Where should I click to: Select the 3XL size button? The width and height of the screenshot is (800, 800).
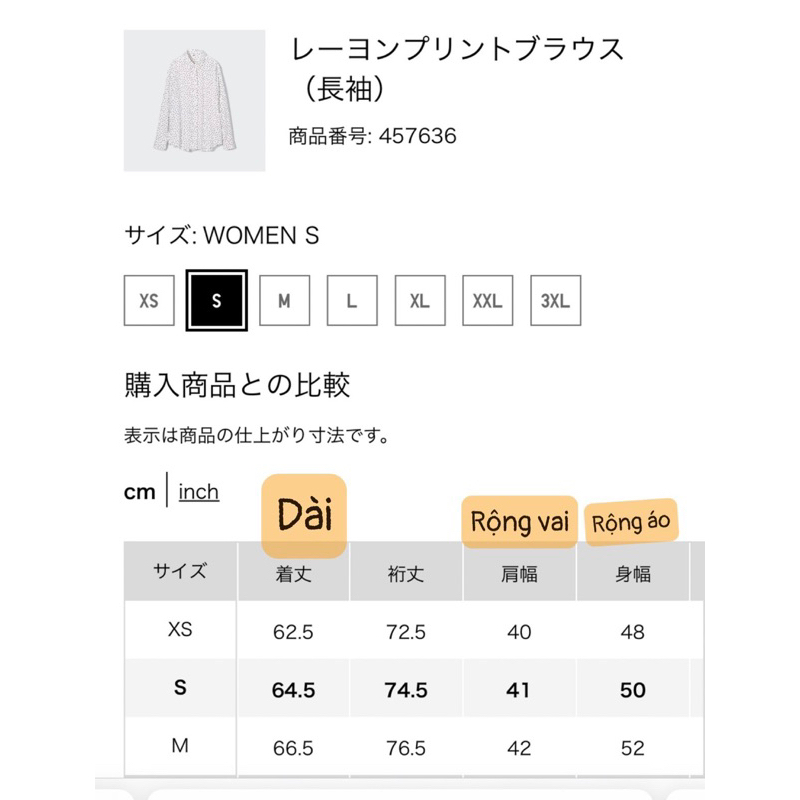coord(555,300)
